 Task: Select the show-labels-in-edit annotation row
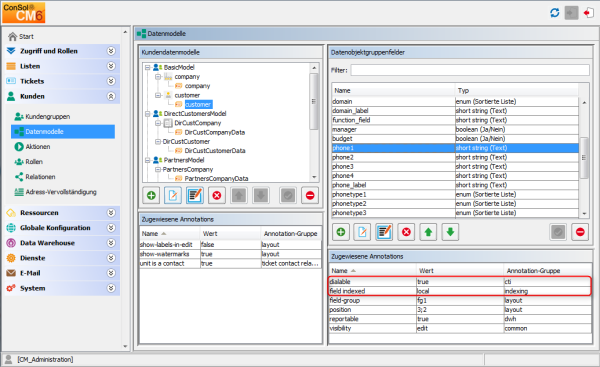(x=231, y=245)
